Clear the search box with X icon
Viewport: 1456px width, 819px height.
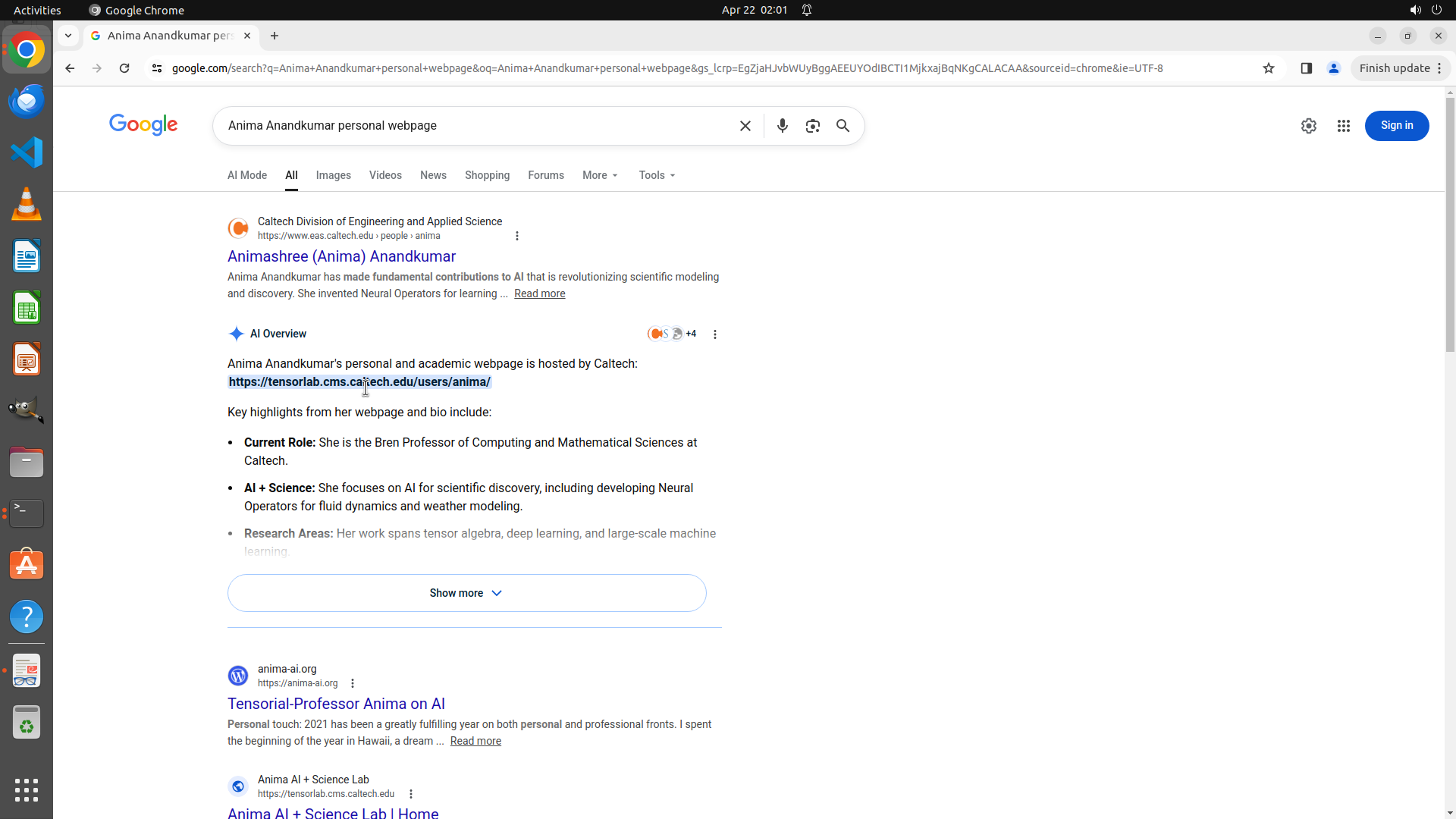coord(745,126)
